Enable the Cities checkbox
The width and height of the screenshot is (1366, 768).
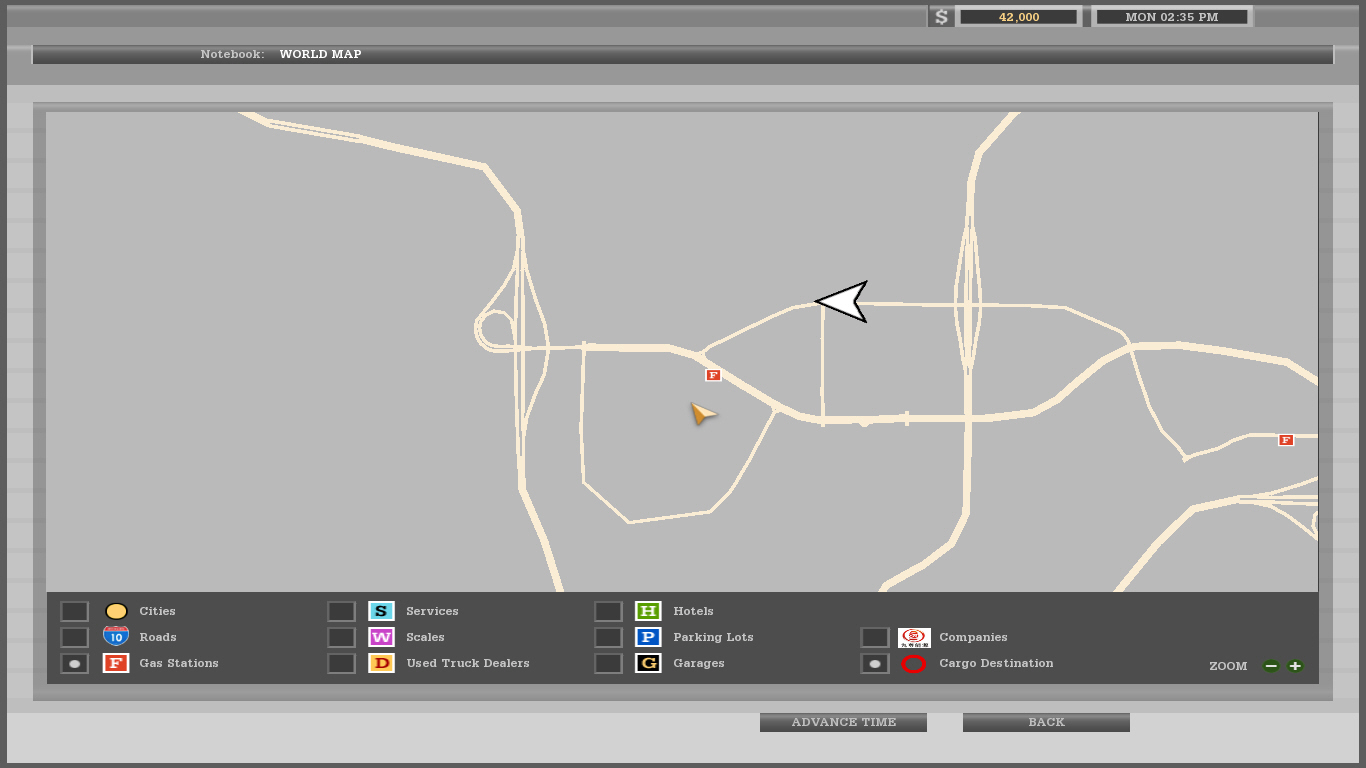(75, 611)
